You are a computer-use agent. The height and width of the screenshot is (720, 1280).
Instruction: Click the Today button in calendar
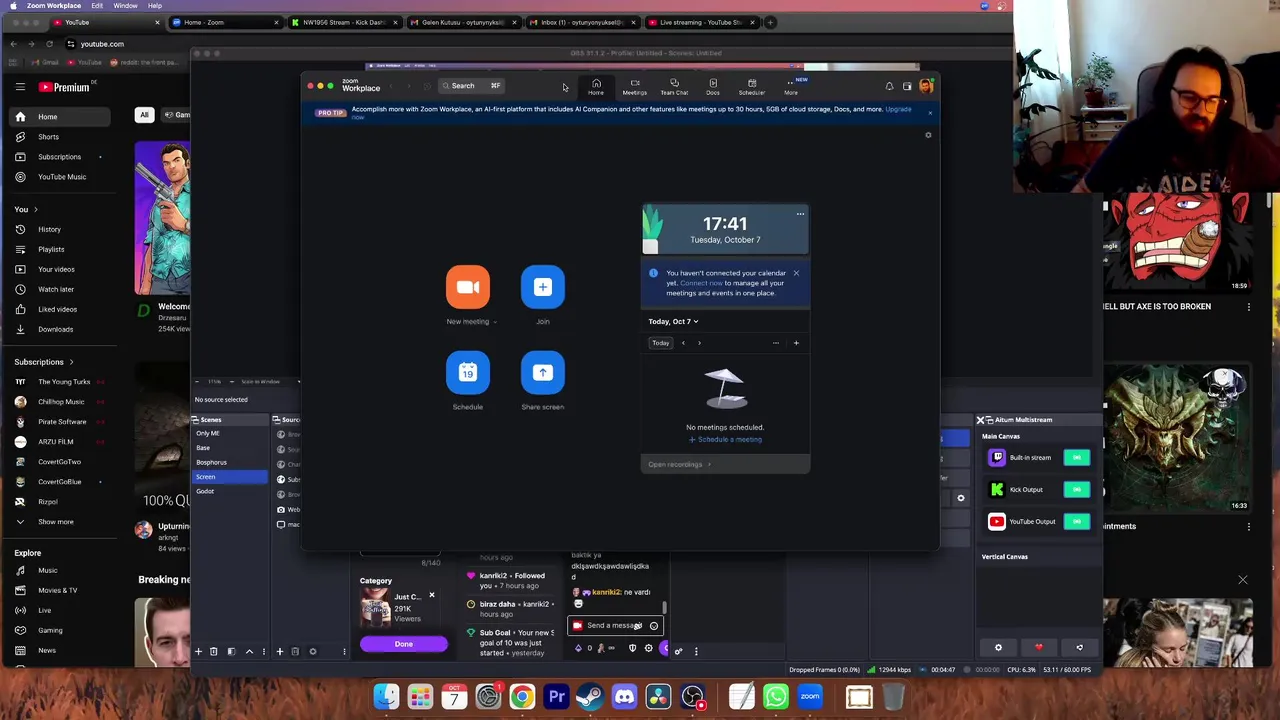[660, 343]
